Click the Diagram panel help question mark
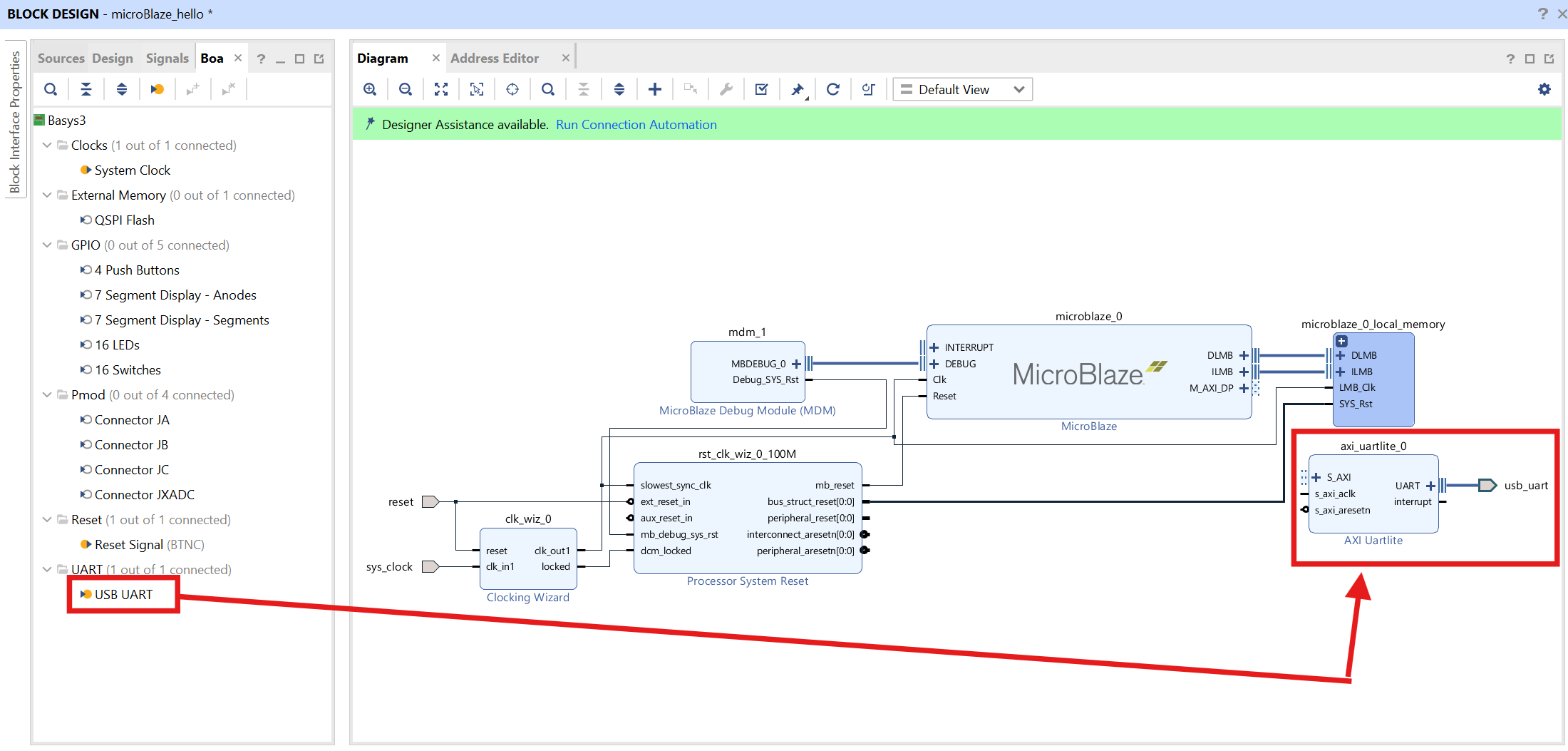 [x=1510, y=58]
